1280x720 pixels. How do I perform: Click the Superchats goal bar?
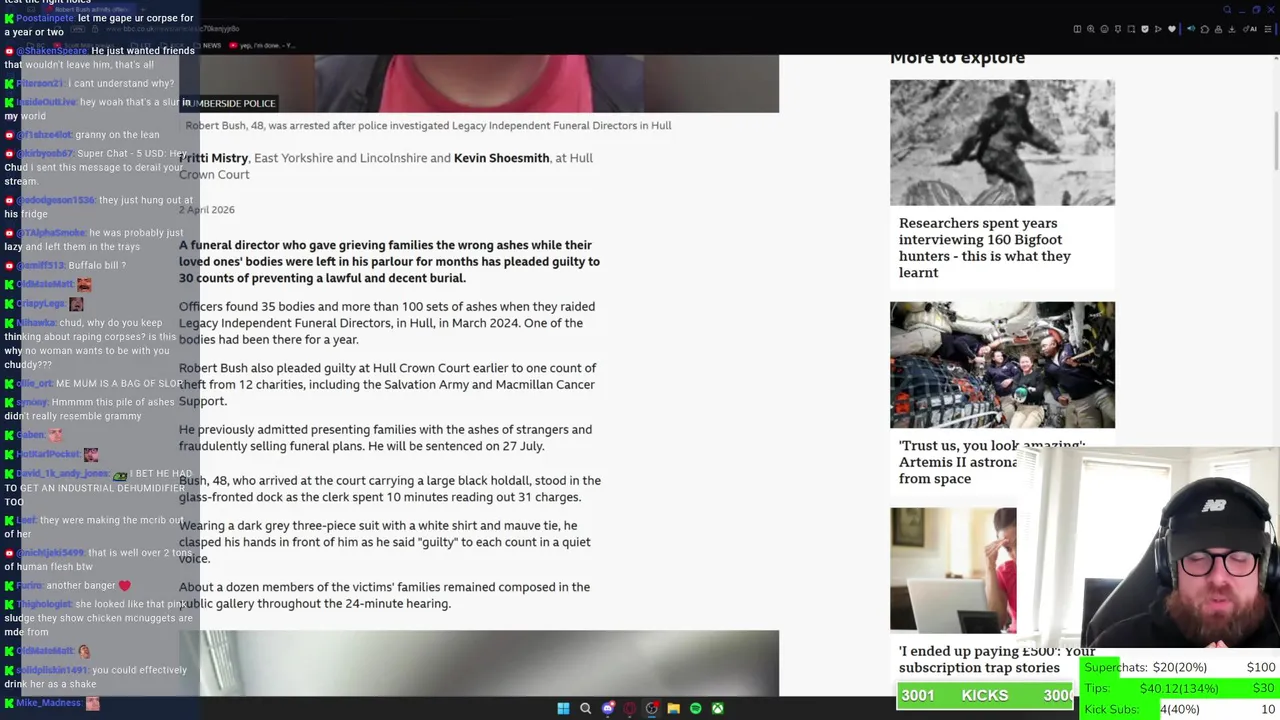pyautogui.click(x=1179, y=667)
